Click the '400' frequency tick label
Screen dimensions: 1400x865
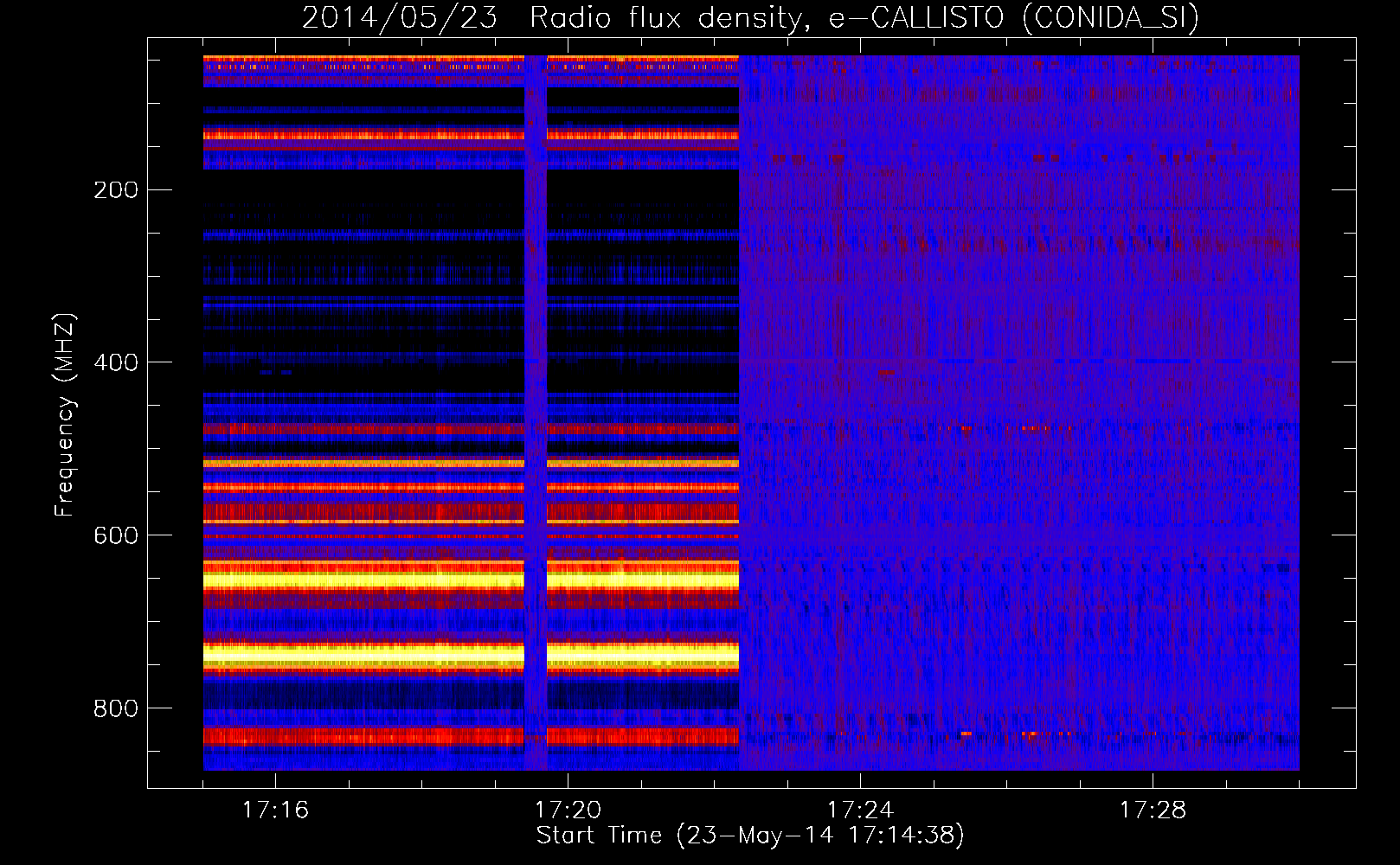click(116, 362)
